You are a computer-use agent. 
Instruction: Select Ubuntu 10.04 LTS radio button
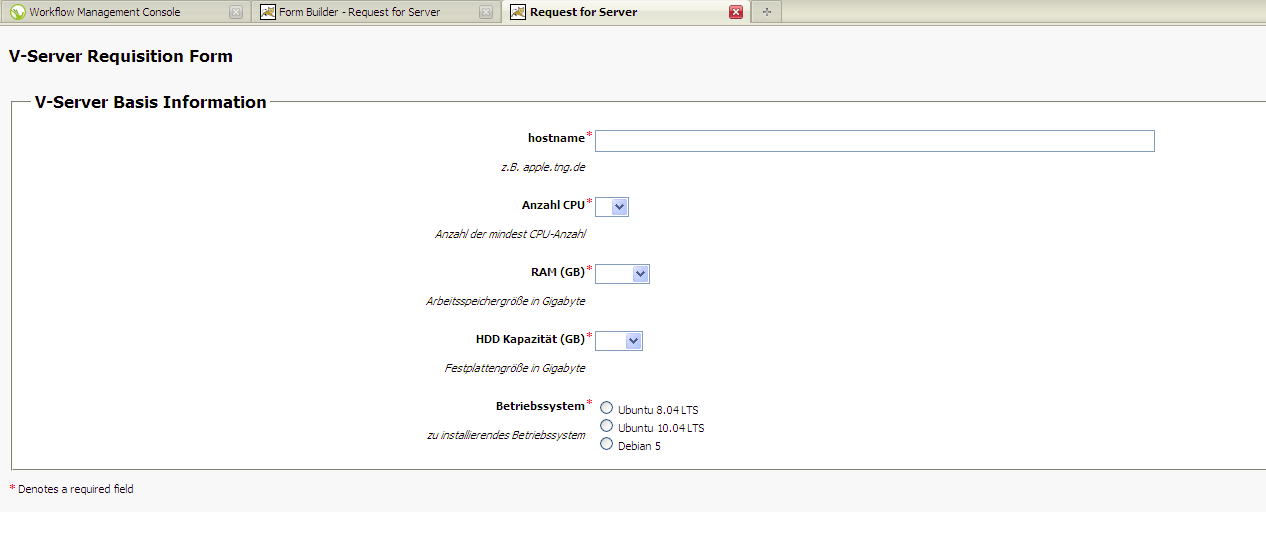[606, 426]
